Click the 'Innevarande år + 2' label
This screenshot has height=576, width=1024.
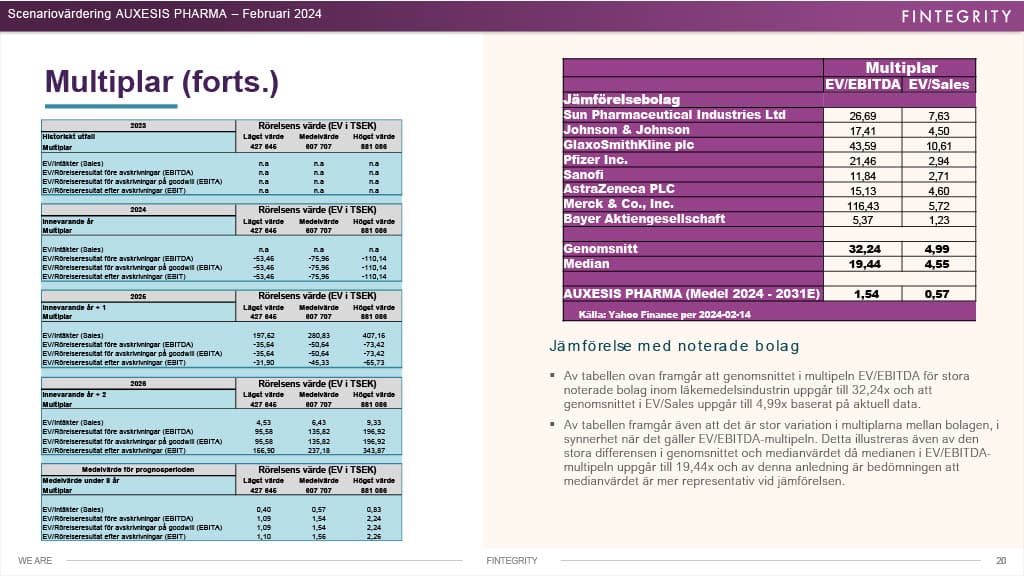[74, 395]
